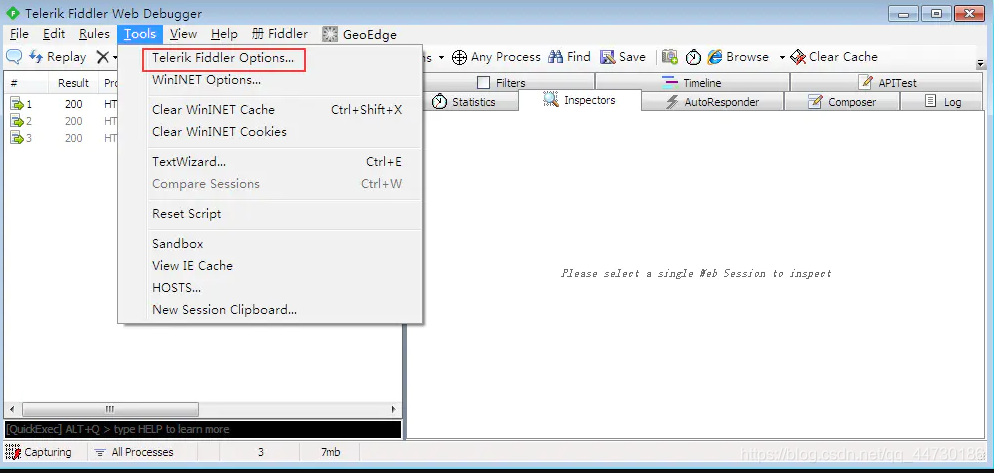This screenshot has width=994, height=473.
Task: Click the Clear Cache toolbar button
Action: 834,57
